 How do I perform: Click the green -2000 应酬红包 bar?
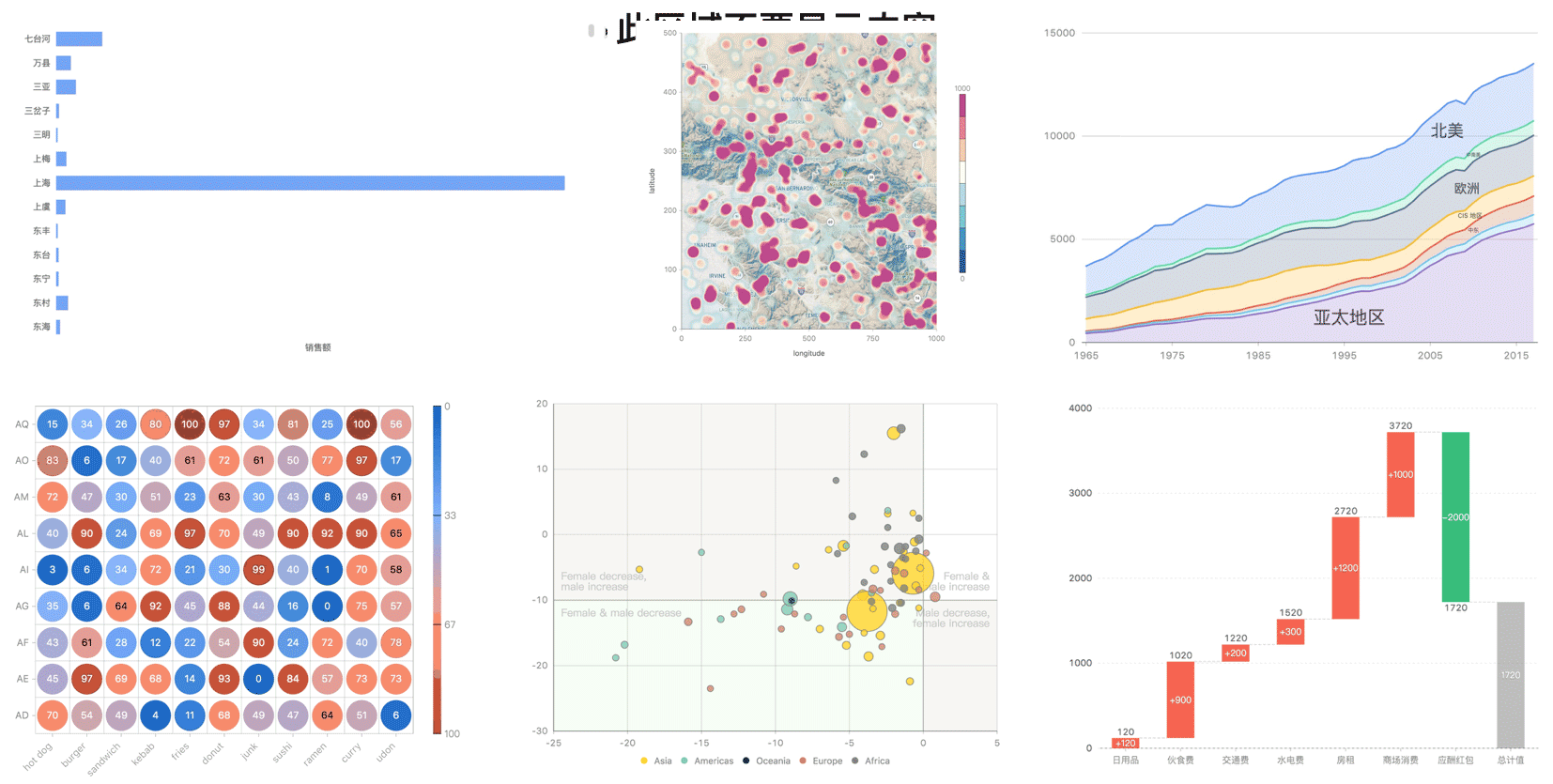click(x=1455, y=517)
